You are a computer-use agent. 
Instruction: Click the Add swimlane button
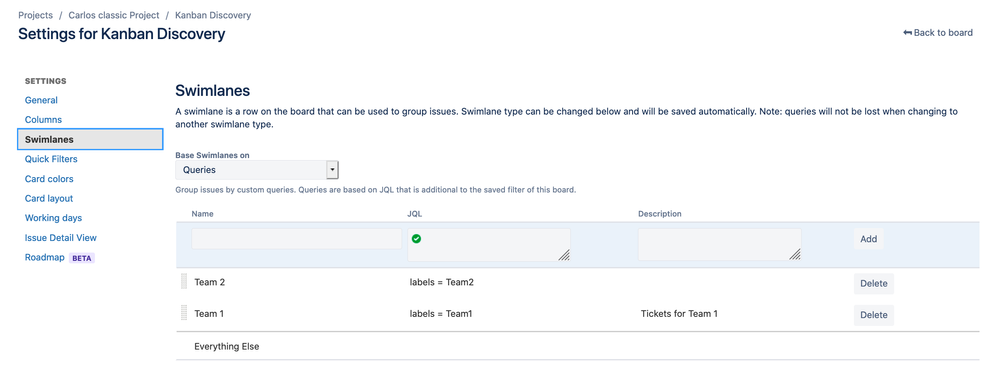click(x=868, y=239)
